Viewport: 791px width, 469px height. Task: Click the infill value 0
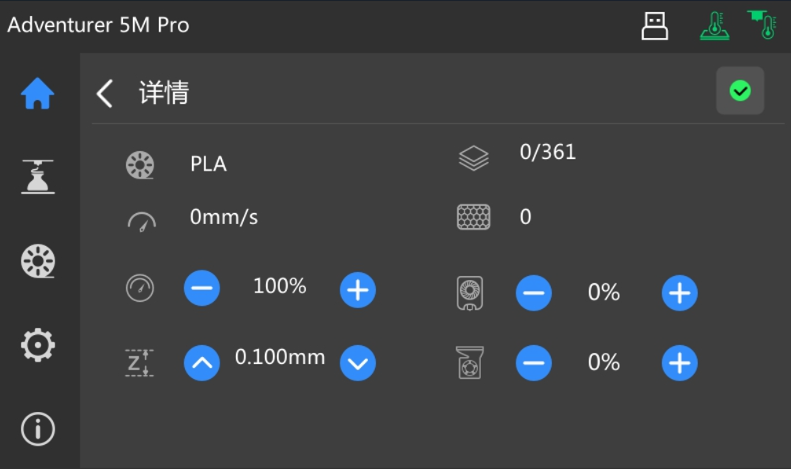coord(526,217)
